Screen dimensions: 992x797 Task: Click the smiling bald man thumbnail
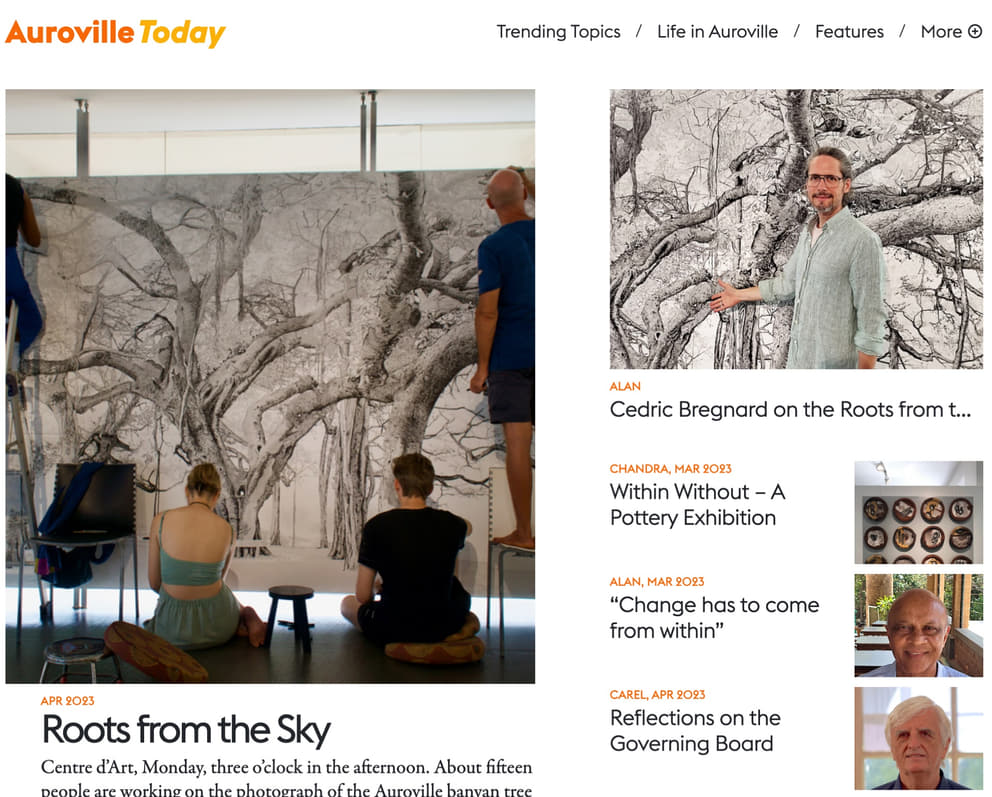pos(919,626)
